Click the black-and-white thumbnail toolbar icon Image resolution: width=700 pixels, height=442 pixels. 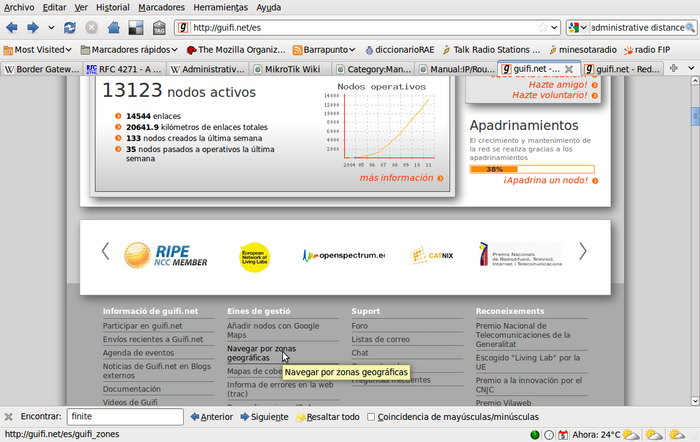tap(136, 28)
